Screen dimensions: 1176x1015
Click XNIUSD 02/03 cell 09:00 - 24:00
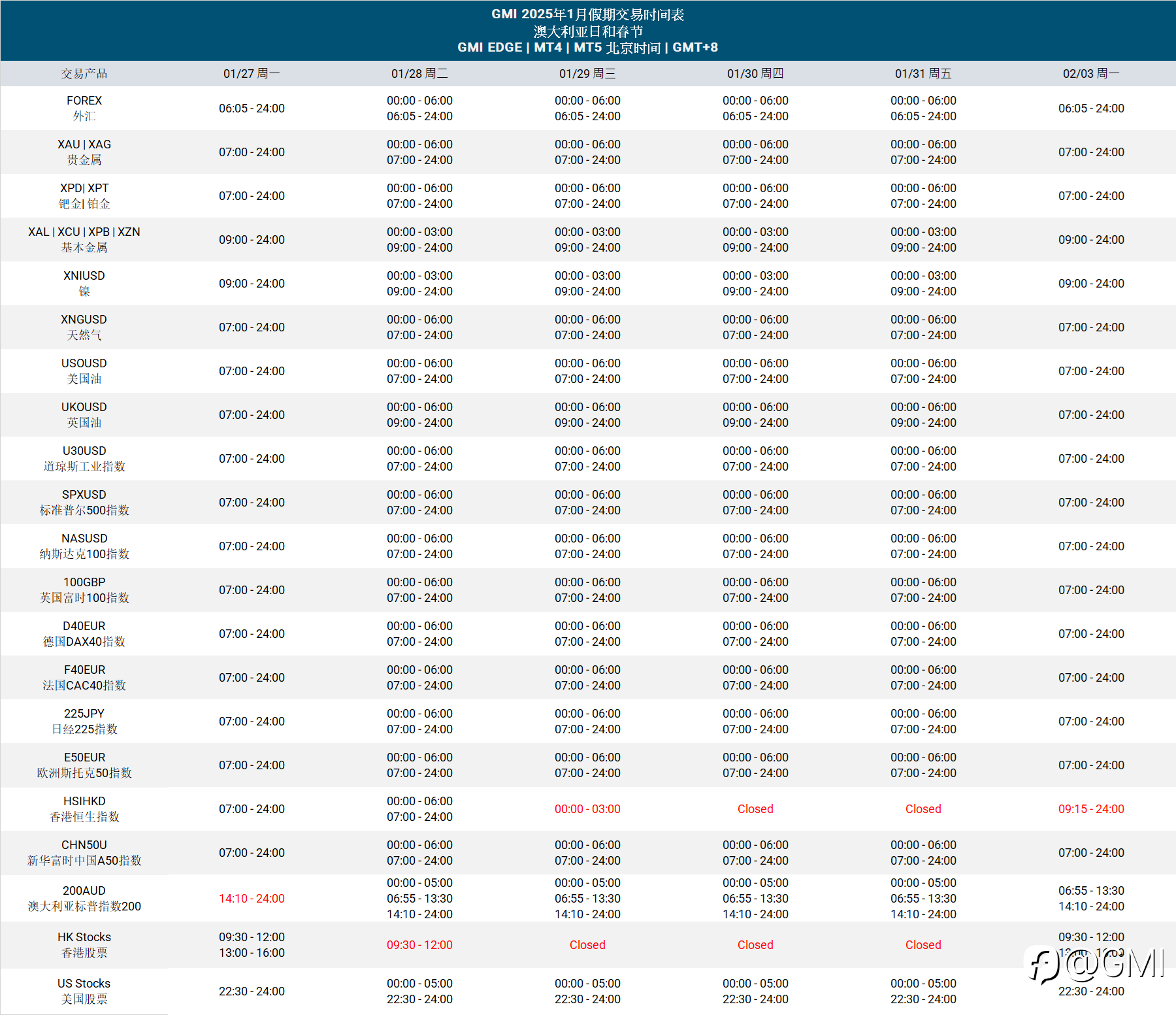pos(1091,284)
